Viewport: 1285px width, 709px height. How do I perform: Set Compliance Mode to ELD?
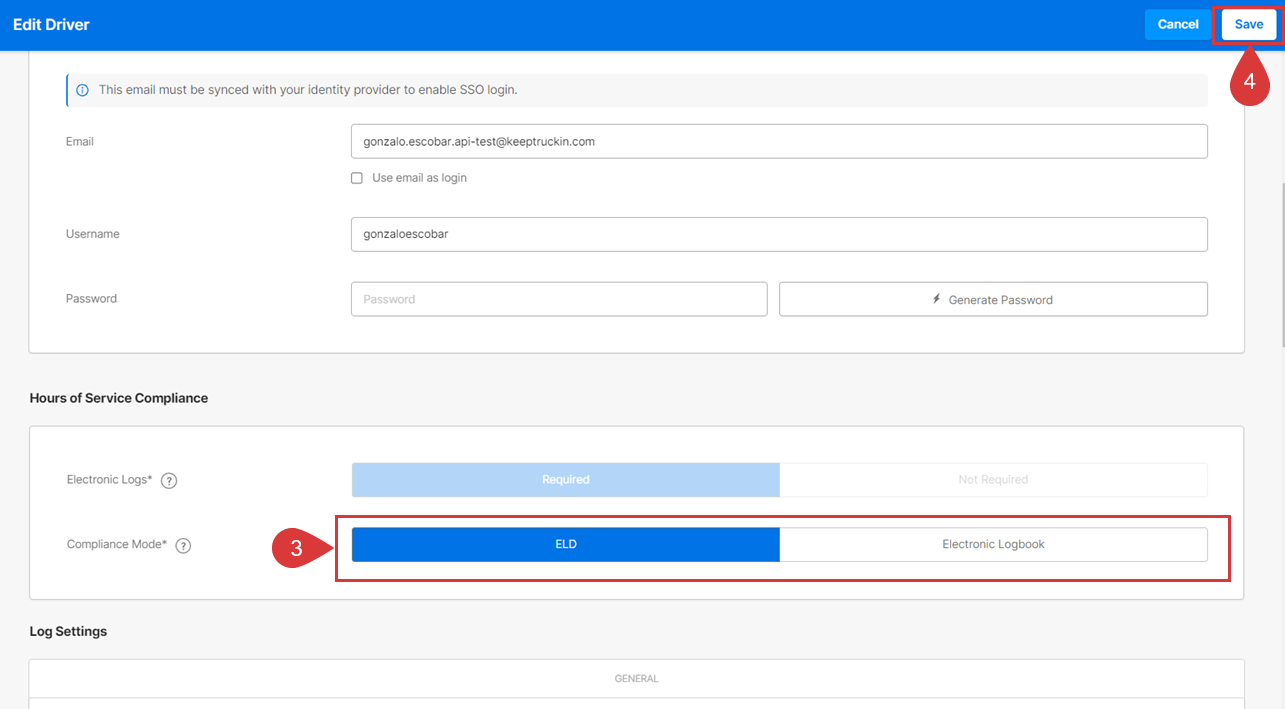click(x=566, y=545)
